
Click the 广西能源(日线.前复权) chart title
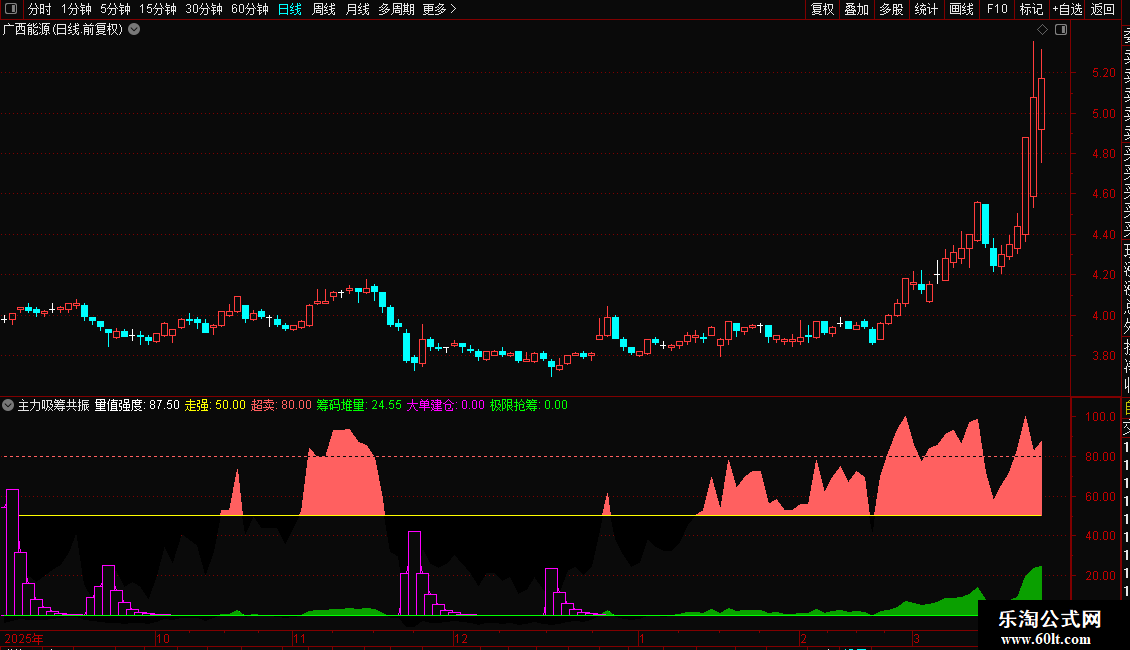coord(63,30)
